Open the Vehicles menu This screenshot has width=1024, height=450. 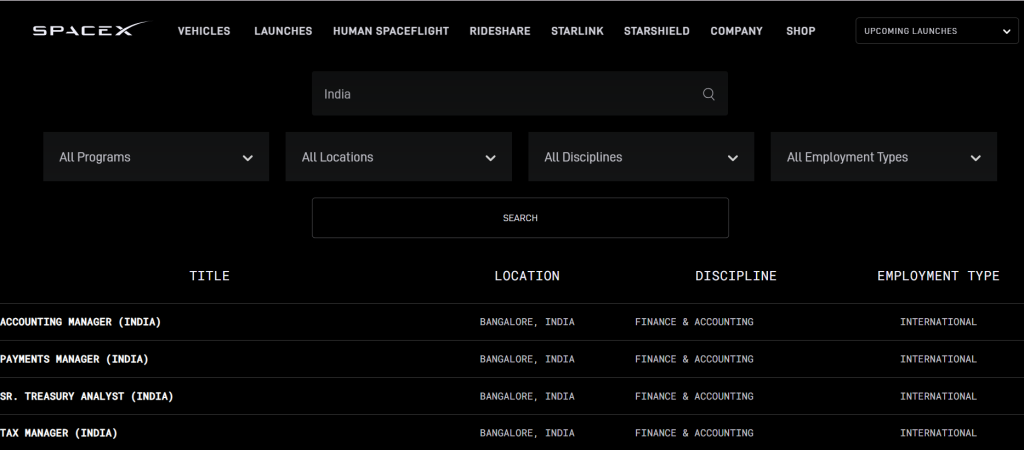[204, 31]
